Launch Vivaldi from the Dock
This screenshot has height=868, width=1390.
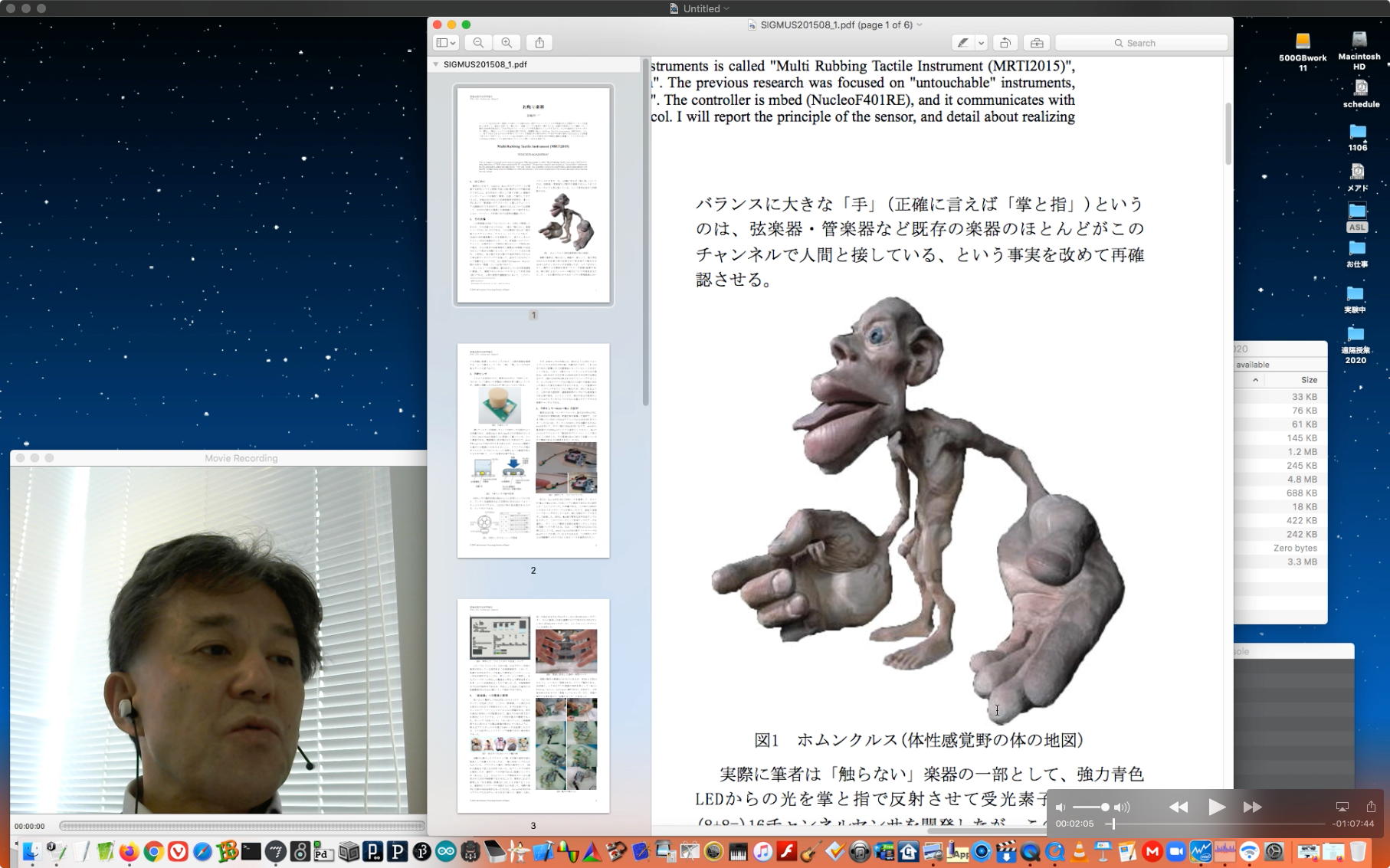point(178,851)
